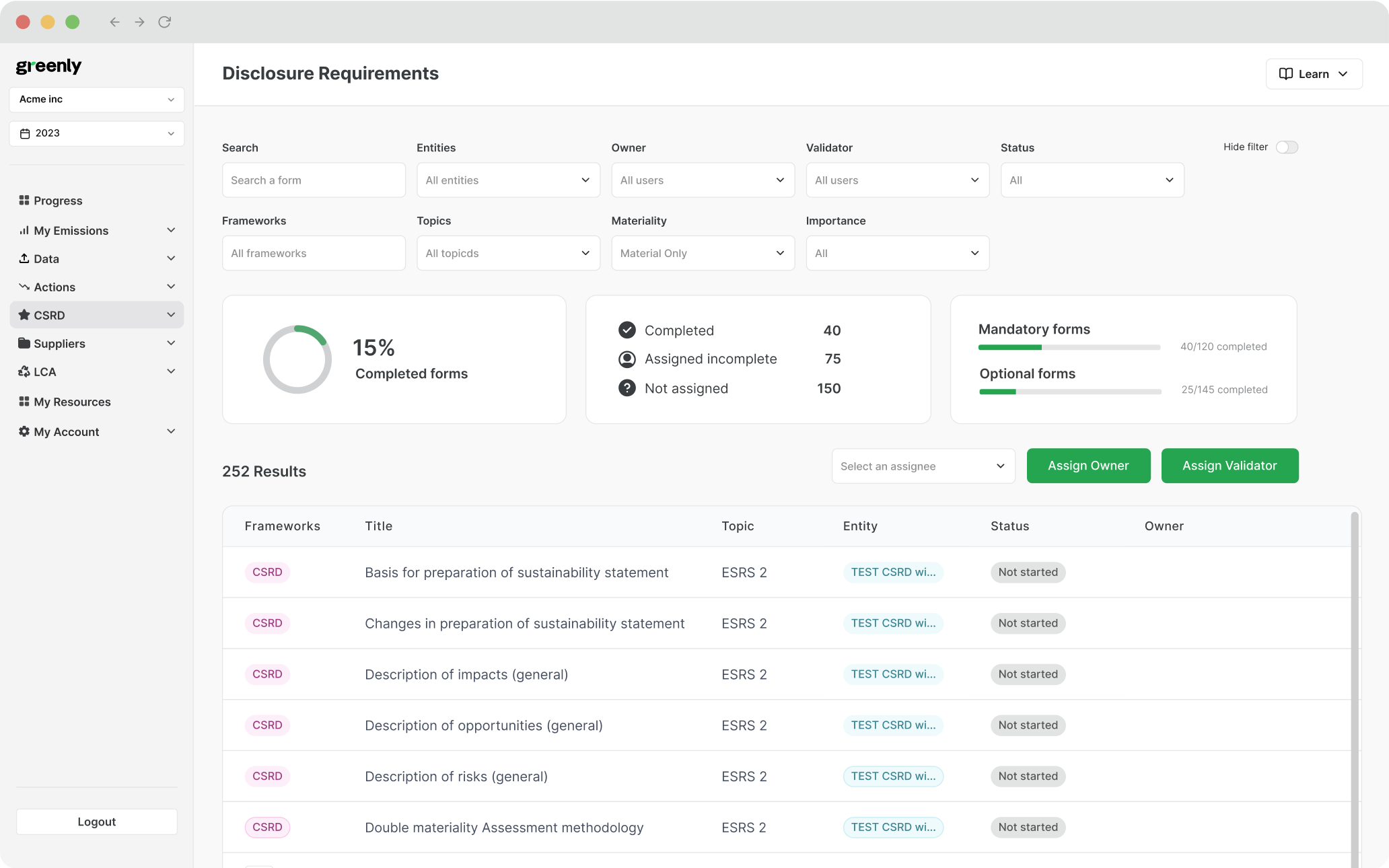This screenshot has width=1389, height=868.
Task: Click the Search a form input
Action: (x=314, y=180)
